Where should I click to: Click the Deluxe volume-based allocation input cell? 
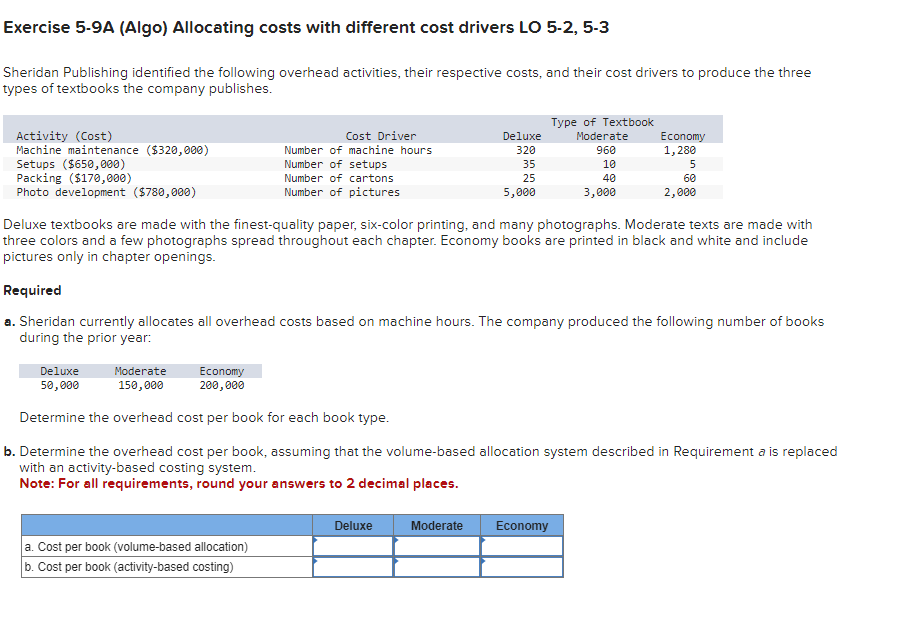(x=353, y=546)
